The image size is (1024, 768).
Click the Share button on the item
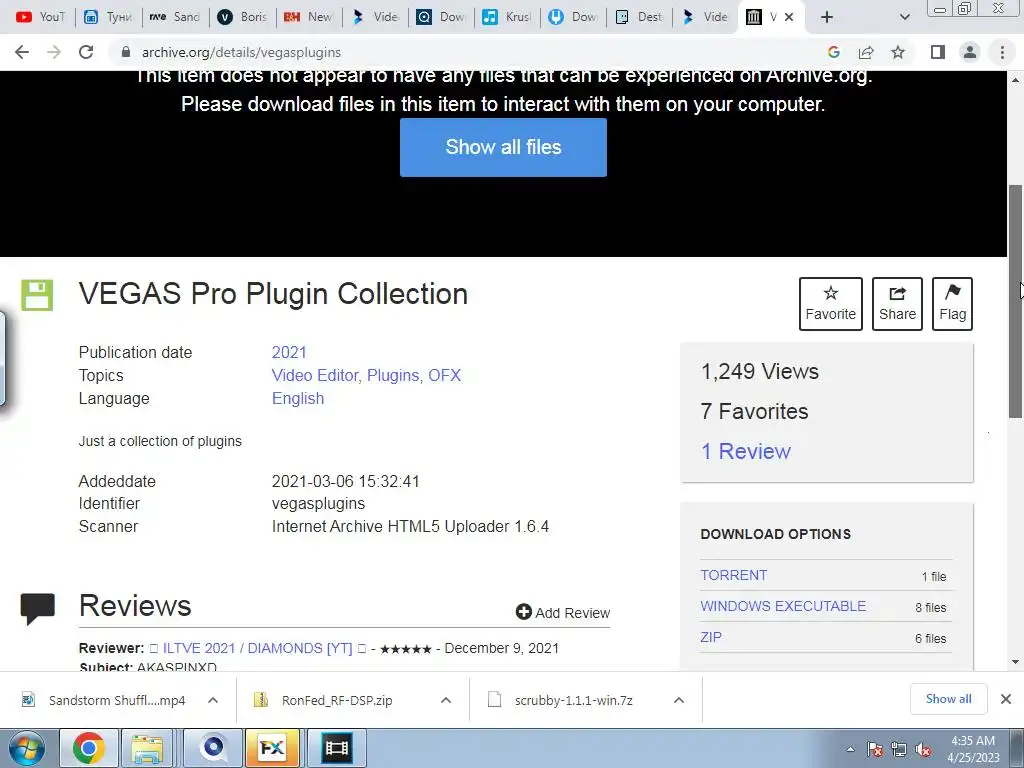897,304
